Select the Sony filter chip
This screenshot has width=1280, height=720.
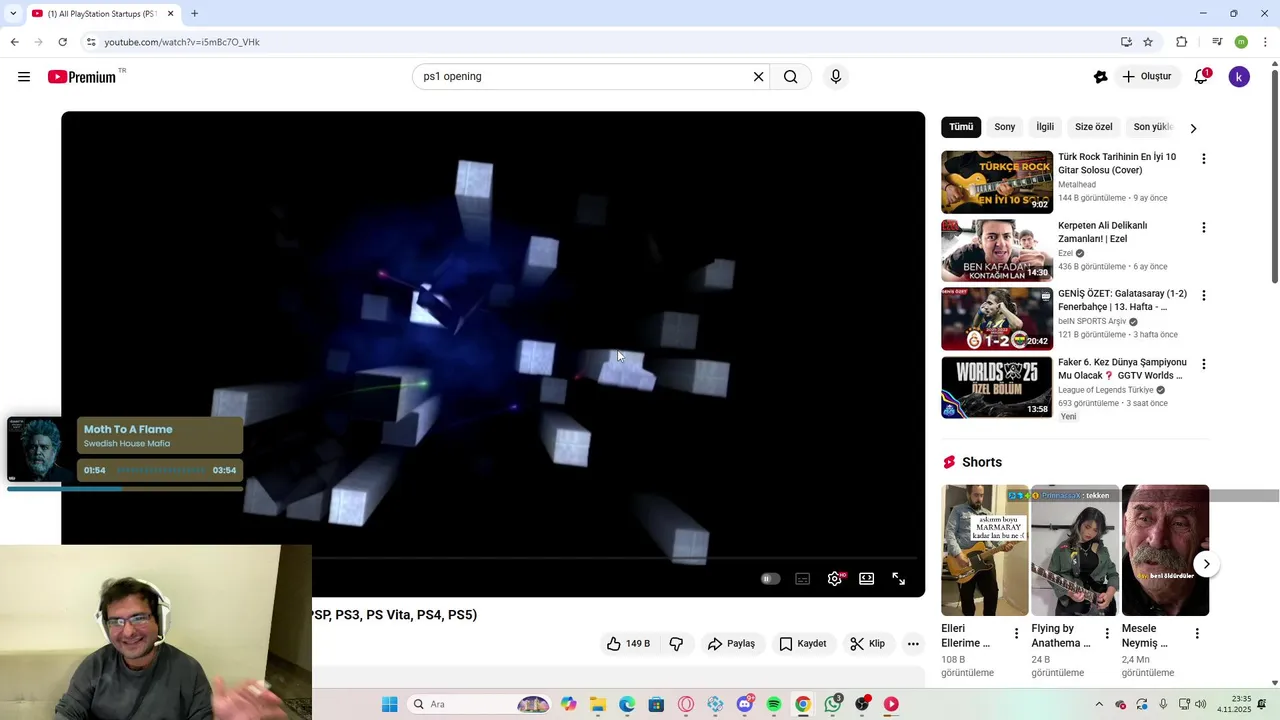pyautogui.click(x=1005, y=127)
